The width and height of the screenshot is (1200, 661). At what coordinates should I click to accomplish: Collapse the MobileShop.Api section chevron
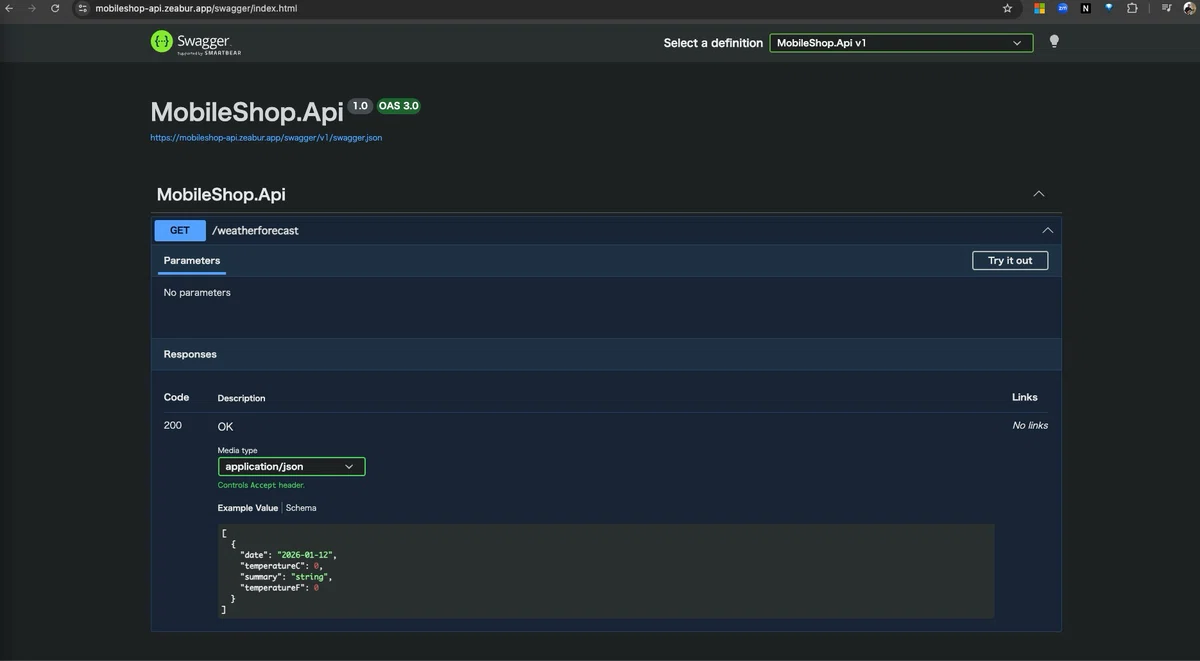pos(1039,194)
